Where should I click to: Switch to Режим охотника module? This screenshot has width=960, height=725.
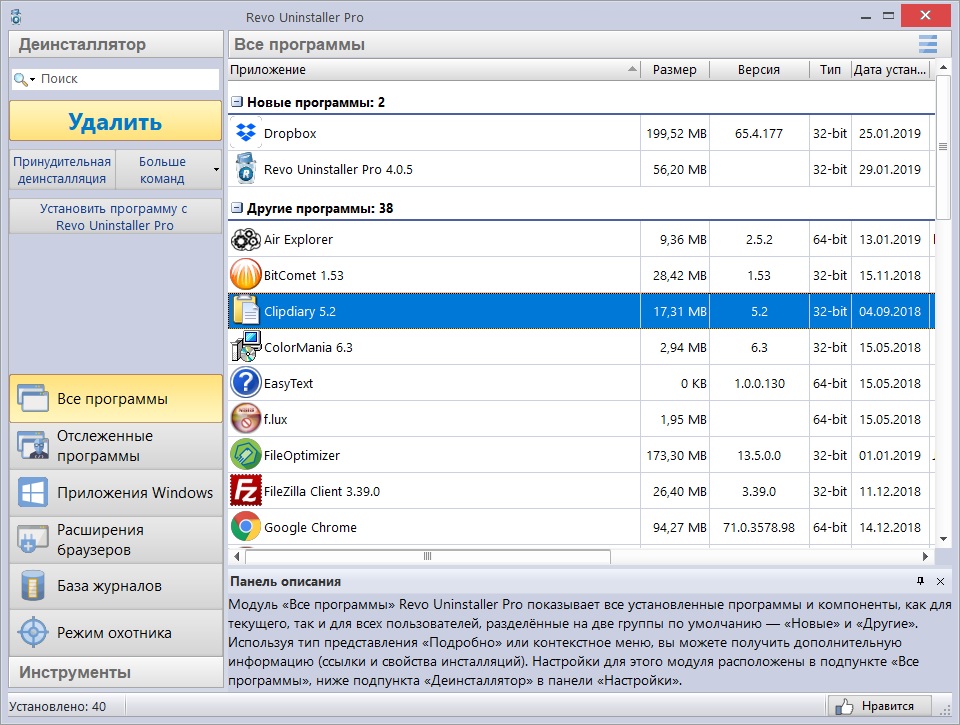tap(116, 633)
